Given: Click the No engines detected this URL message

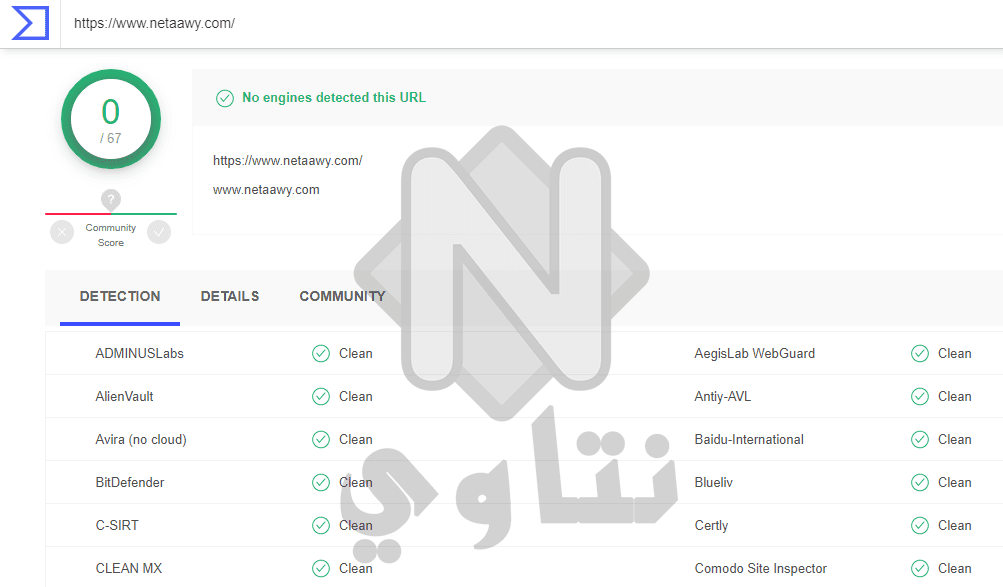Looking at the screenshot, I should [334, 98].
